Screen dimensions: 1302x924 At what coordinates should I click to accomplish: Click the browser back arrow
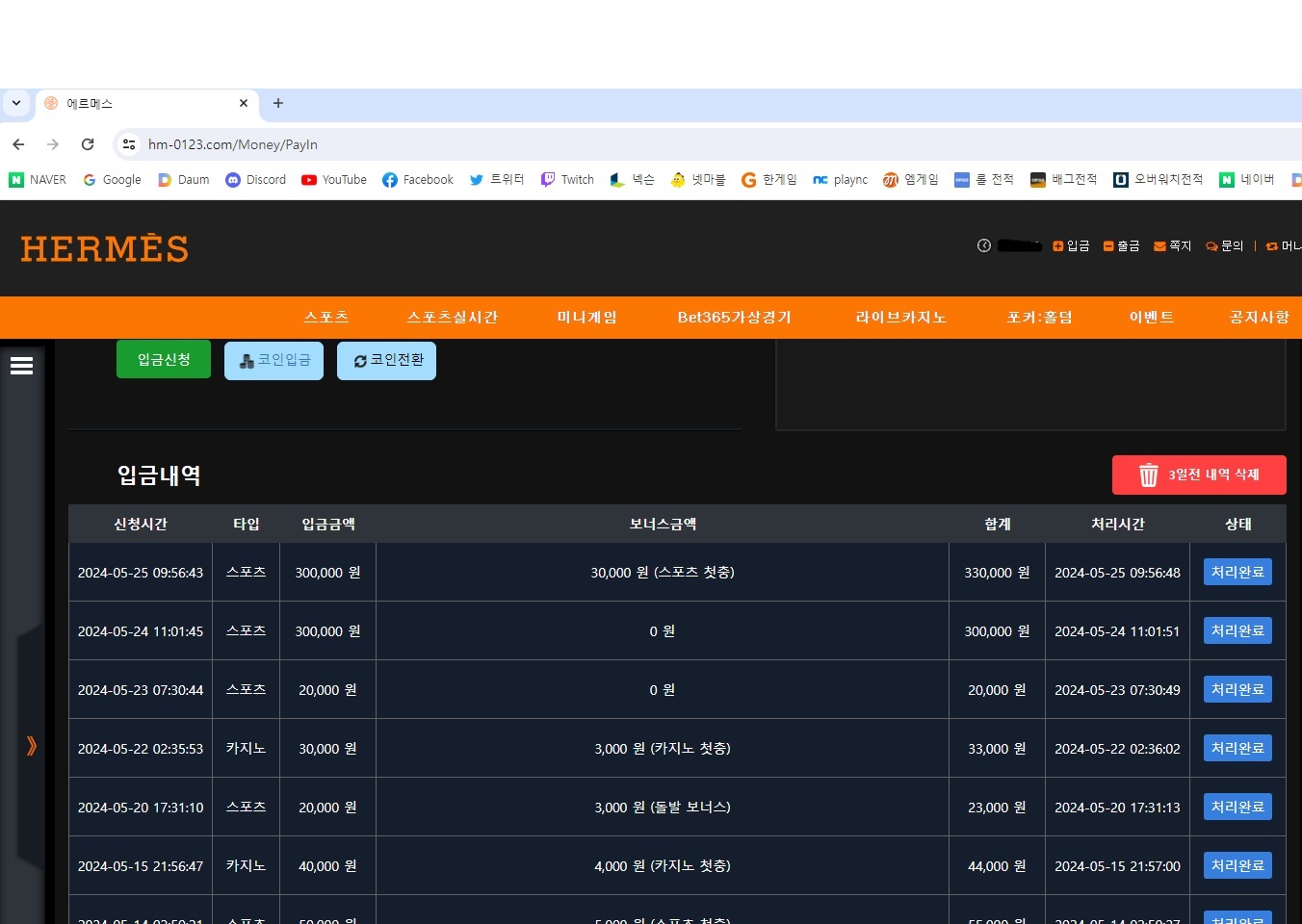coord(18,144)
